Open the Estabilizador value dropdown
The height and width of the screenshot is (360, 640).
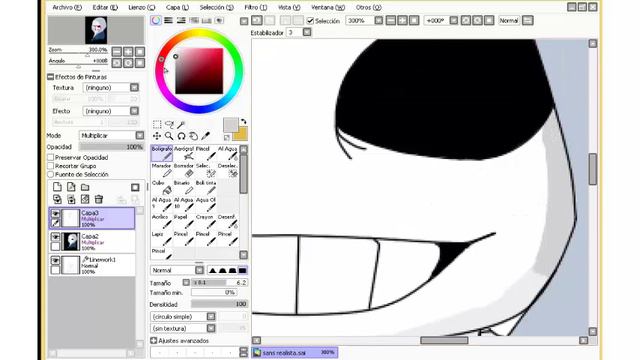pyautogui.click(x=307, y=32)
